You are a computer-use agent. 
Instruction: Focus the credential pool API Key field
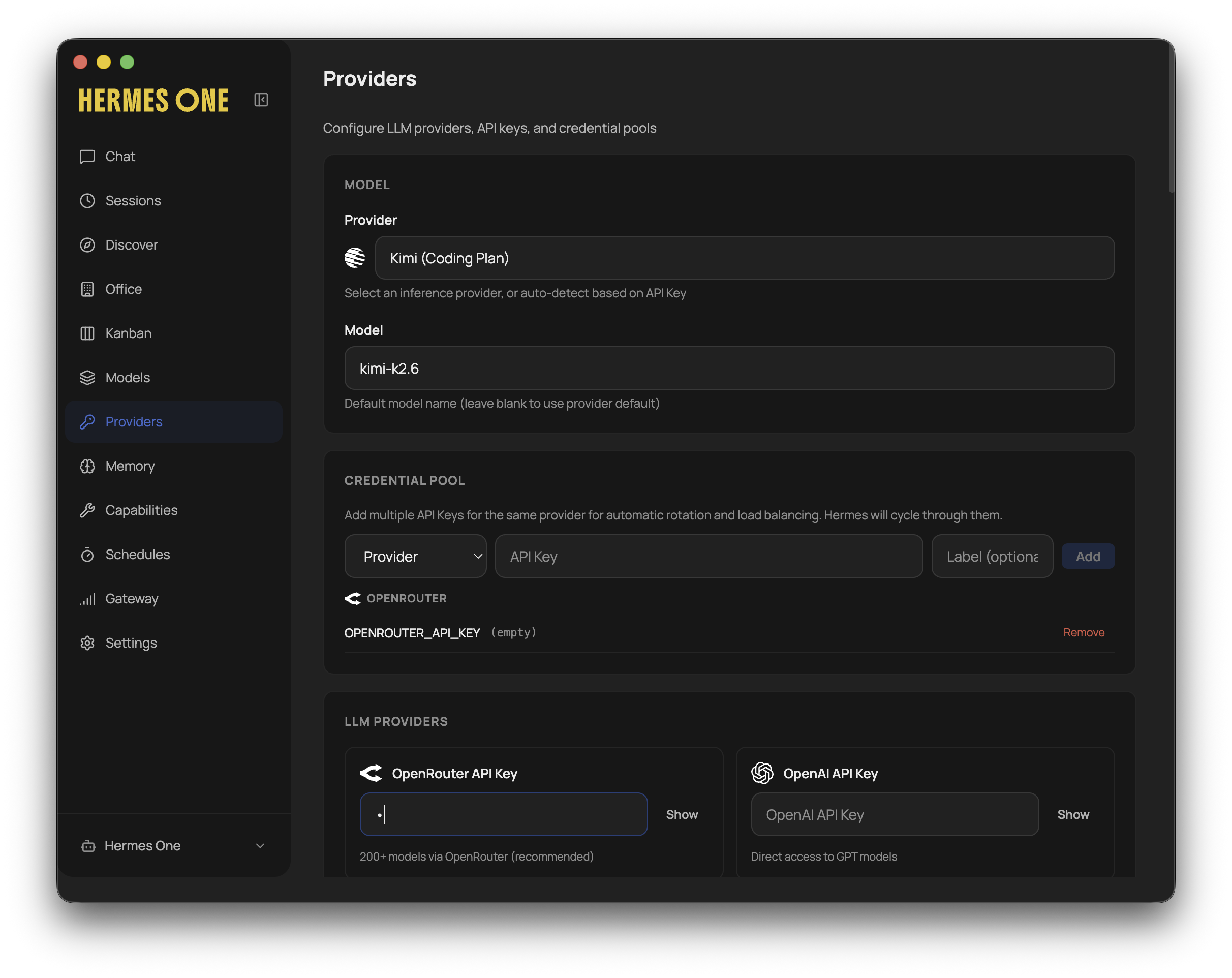click(x=709, y=556)
